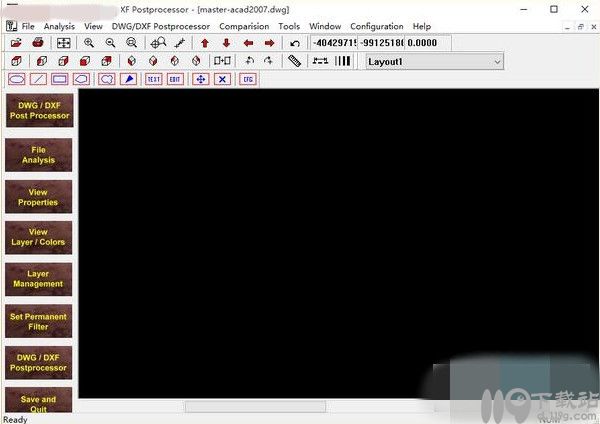
Task: Open the File menu
Action: tap(28, 26)
